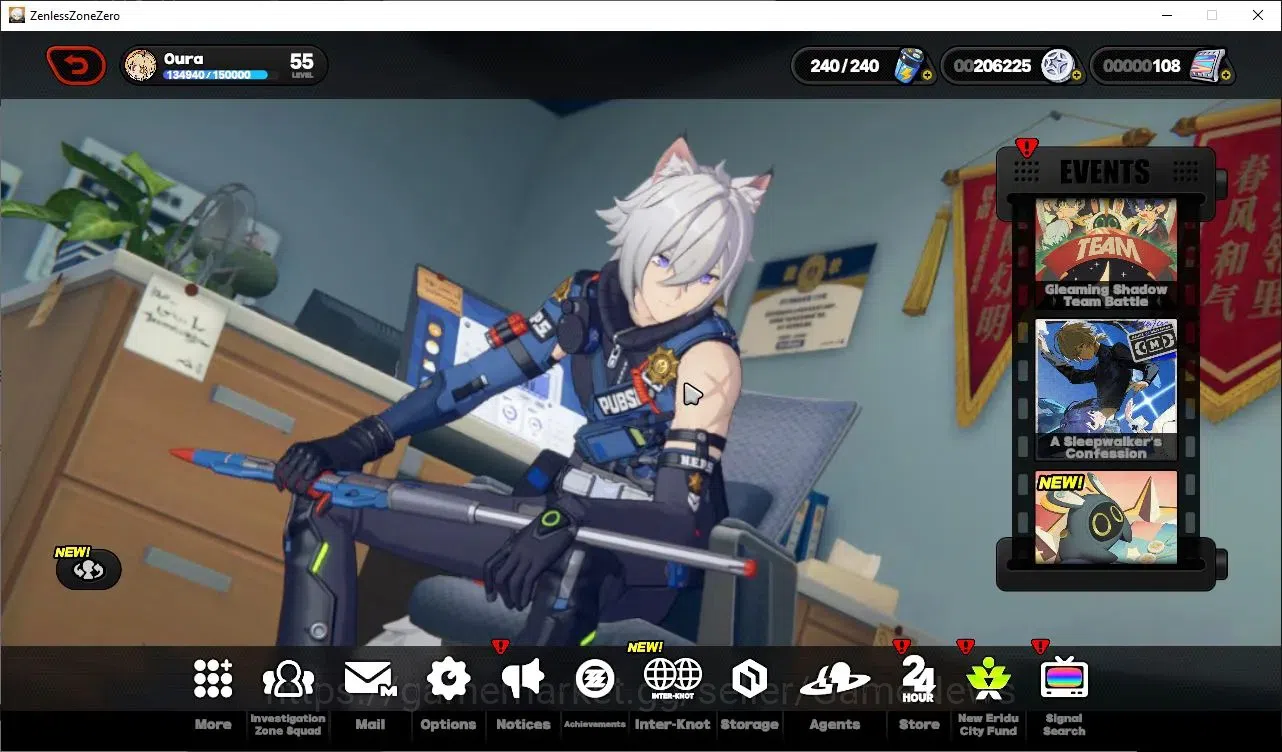Click the Storage label
This screenshot has height=752, width=1282.
(749, 724)
